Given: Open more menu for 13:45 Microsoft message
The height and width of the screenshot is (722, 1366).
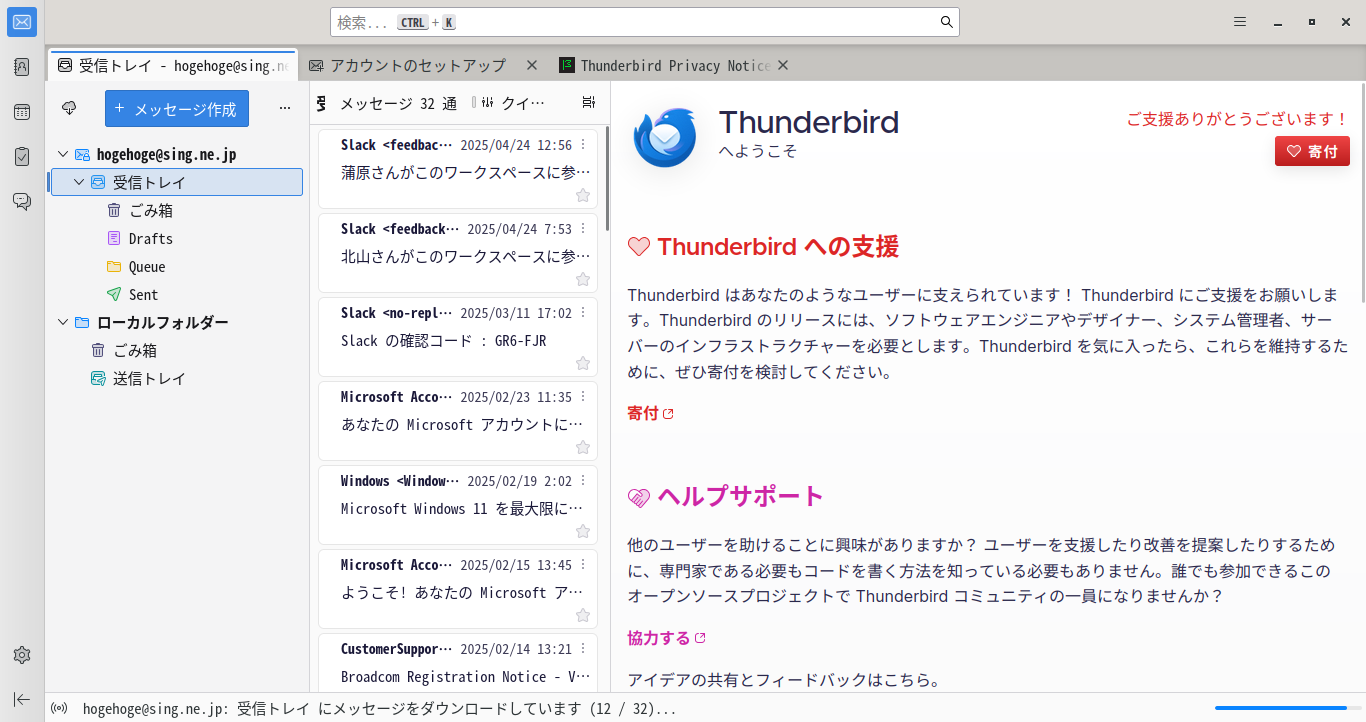Looking at the screenshot, I should point(583,565).
